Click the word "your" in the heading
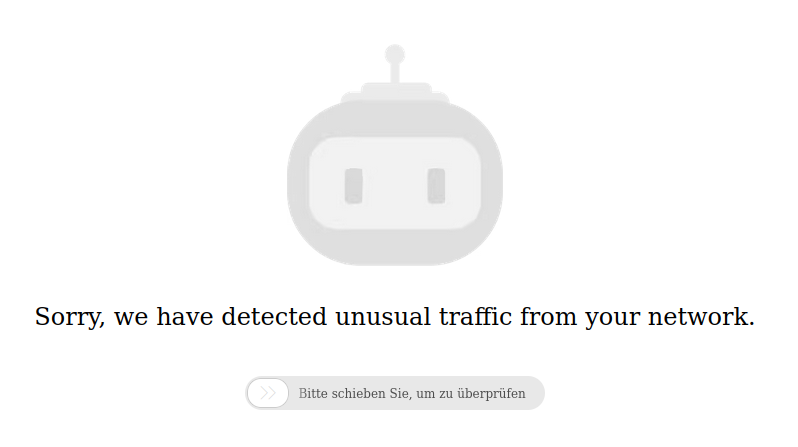The image size is (798, 447). click(612, 319)
